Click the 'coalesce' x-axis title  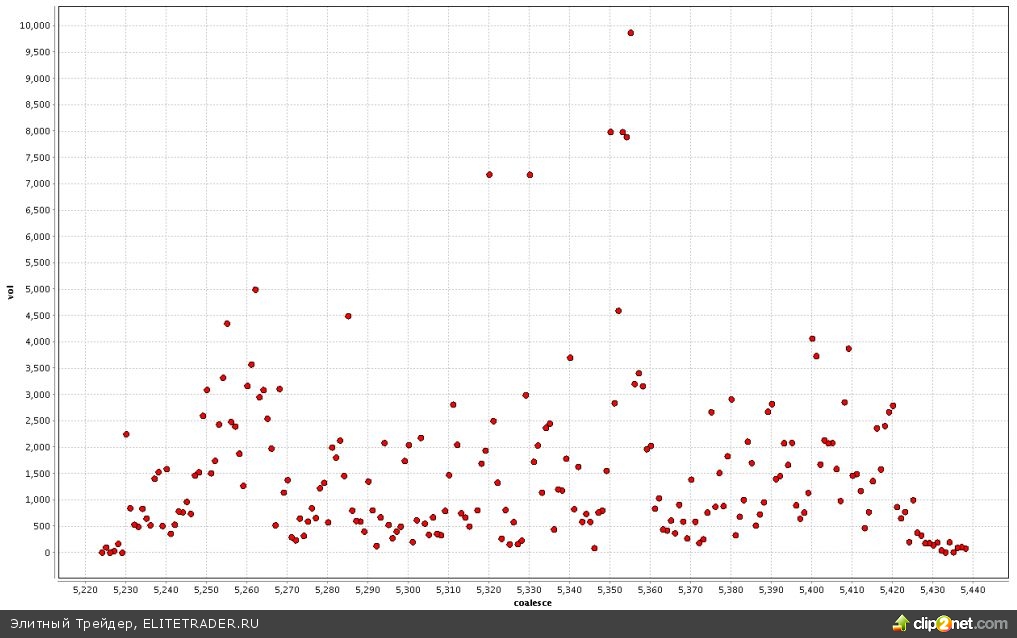[x=533, y=602]
